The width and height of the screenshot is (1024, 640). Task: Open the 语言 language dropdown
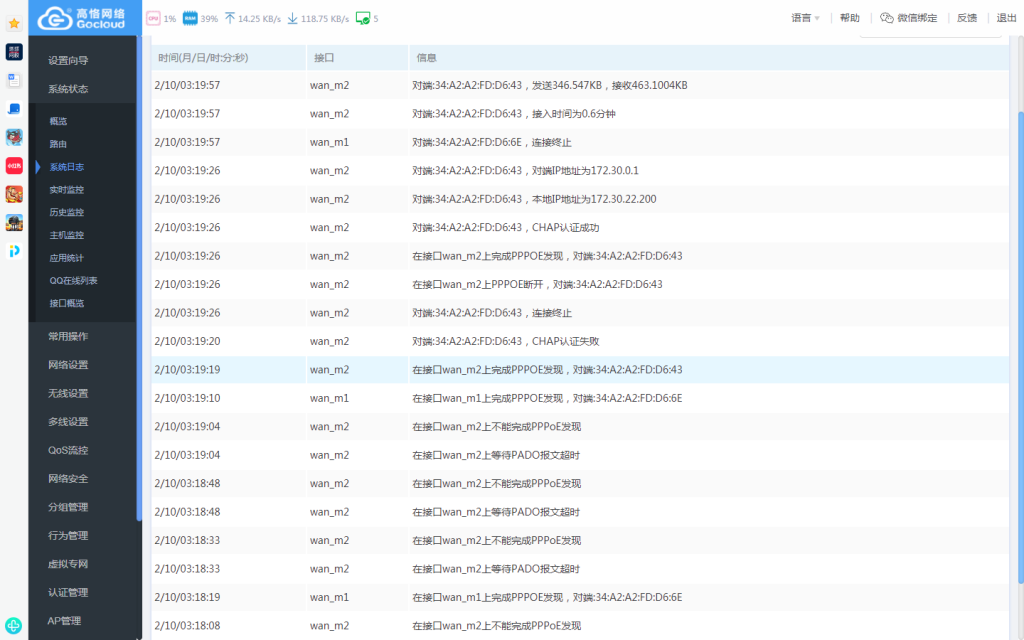(x=805, y=18)
